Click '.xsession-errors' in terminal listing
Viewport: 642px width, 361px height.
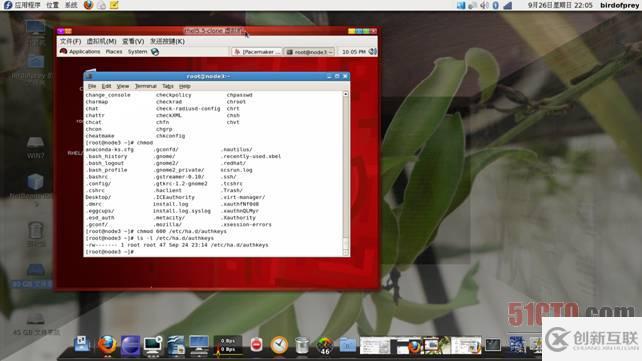point(246,225)
